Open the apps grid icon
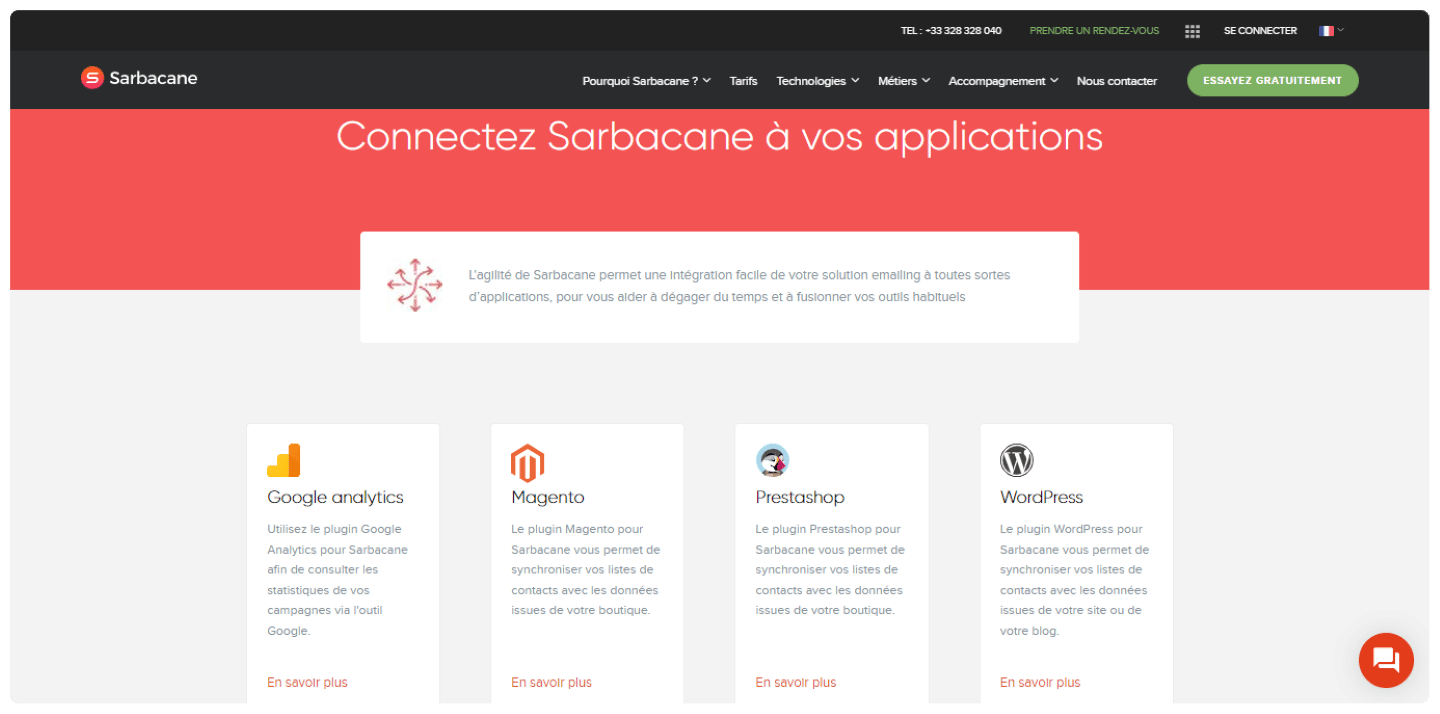 (x=1192, y=31)
